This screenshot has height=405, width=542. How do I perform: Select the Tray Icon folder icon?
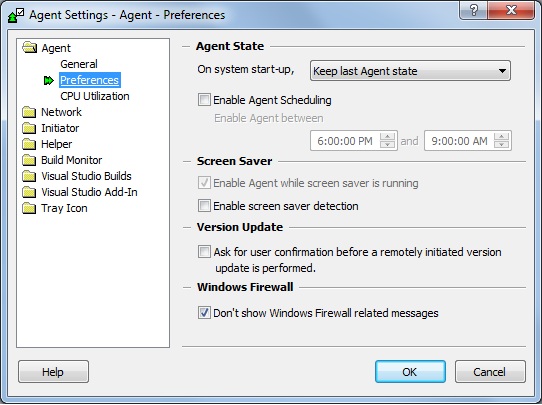coord(29,208)
